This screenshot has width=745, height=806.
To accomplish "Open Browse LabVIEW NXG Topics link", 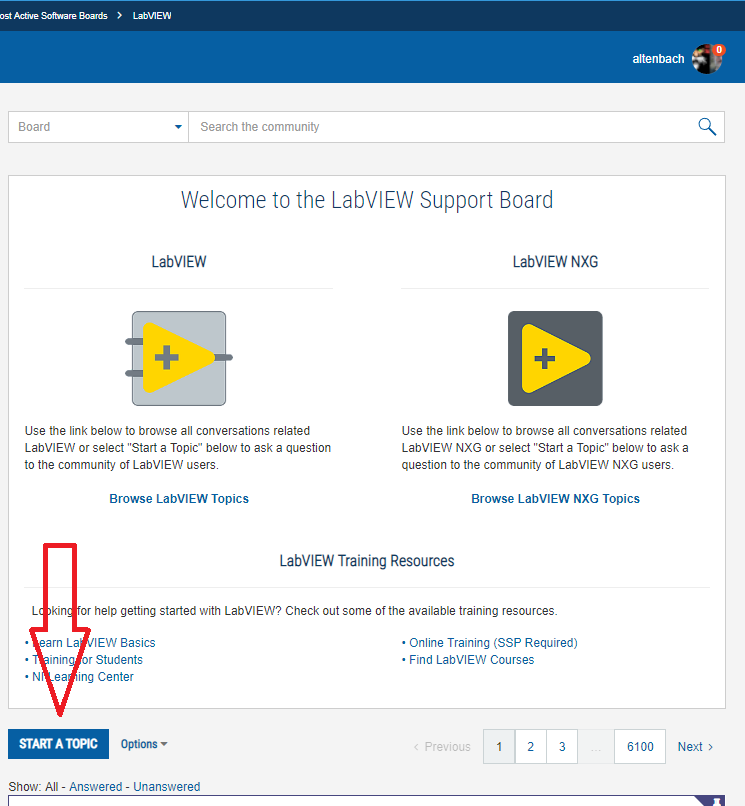I will [555, 499].
